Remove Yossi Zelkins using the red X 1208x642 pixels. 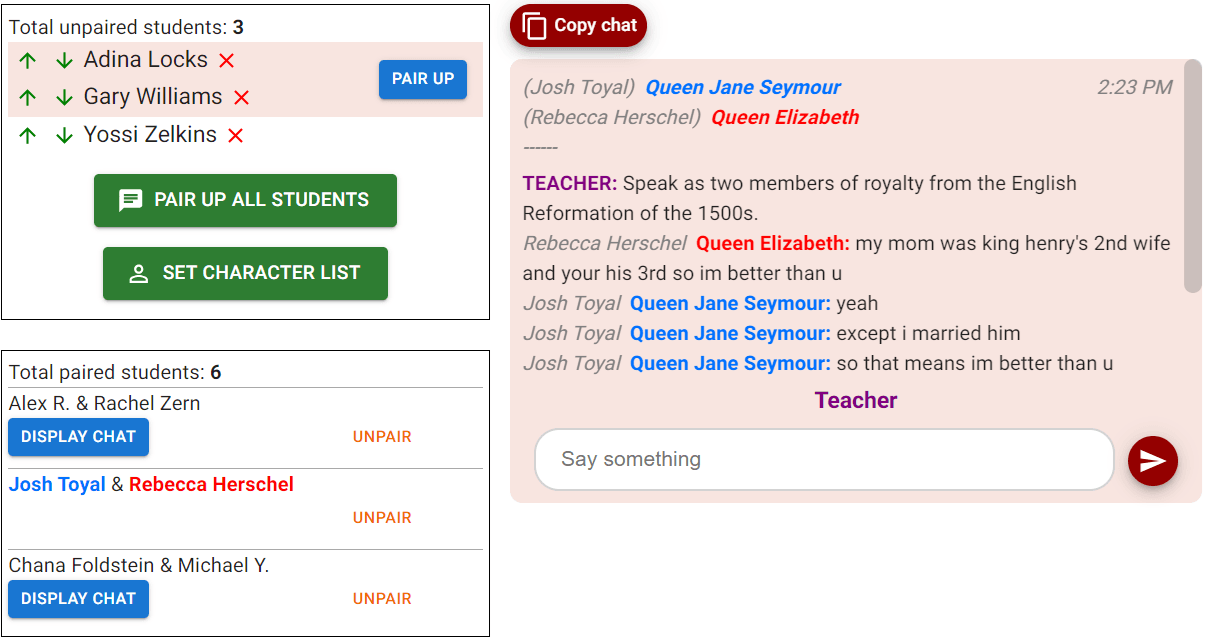tap(235, 134)
